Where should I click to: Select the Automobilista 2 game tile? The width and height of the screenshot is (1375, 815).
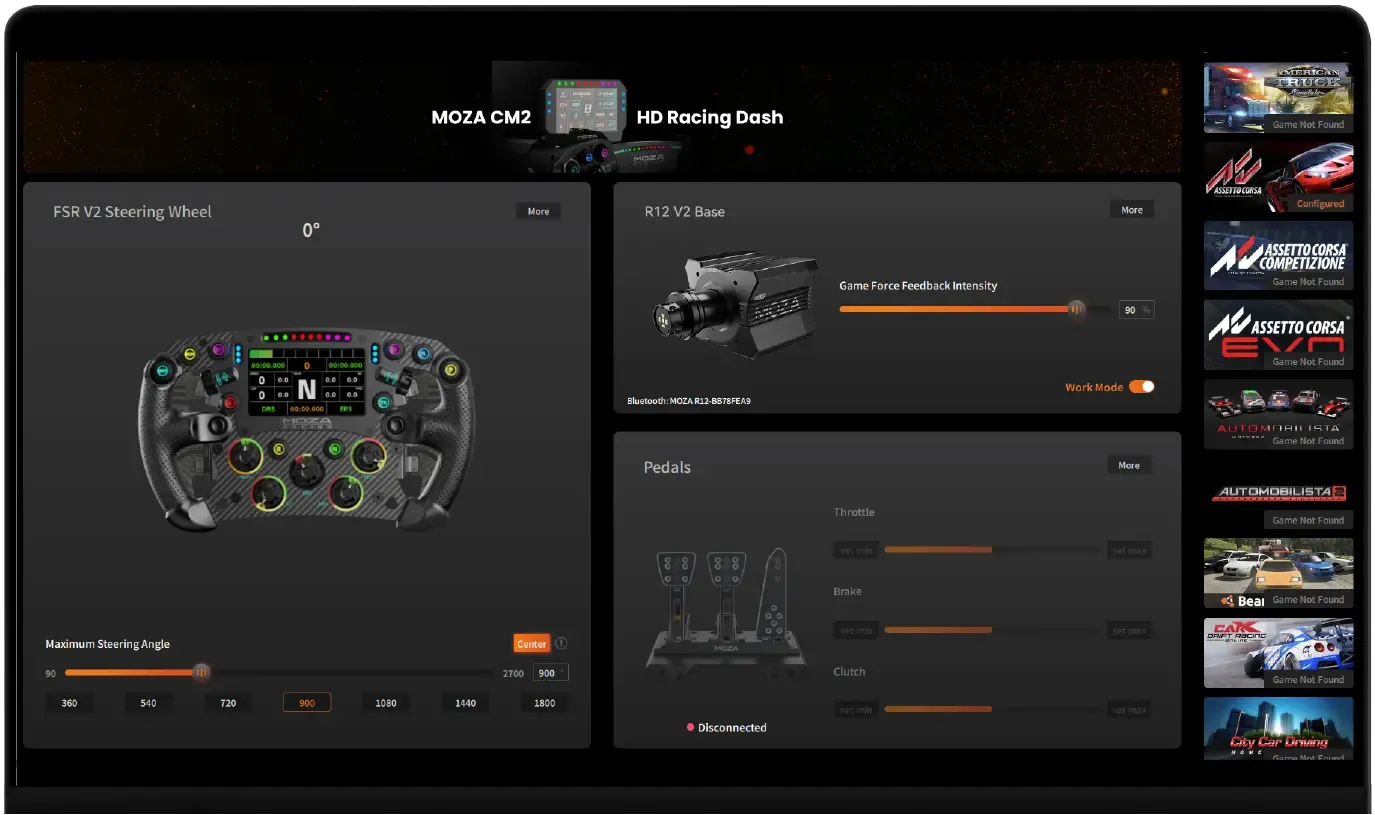click(1278, 494)
